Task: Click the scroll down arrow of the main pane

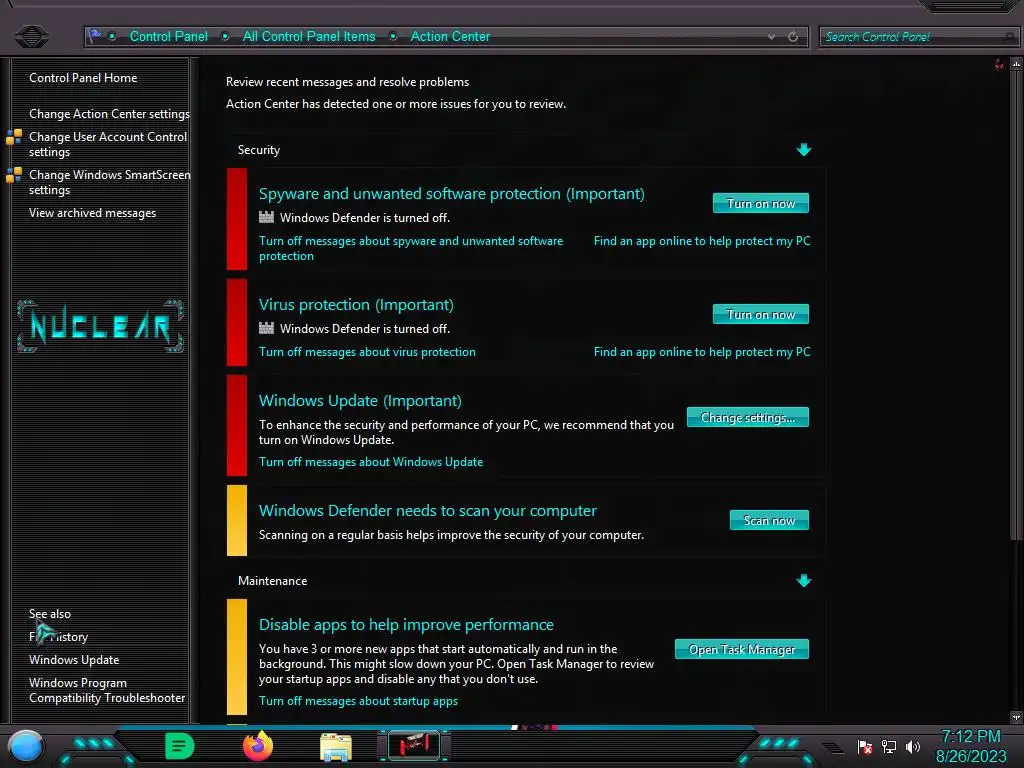Action: tap(1016, 717)
